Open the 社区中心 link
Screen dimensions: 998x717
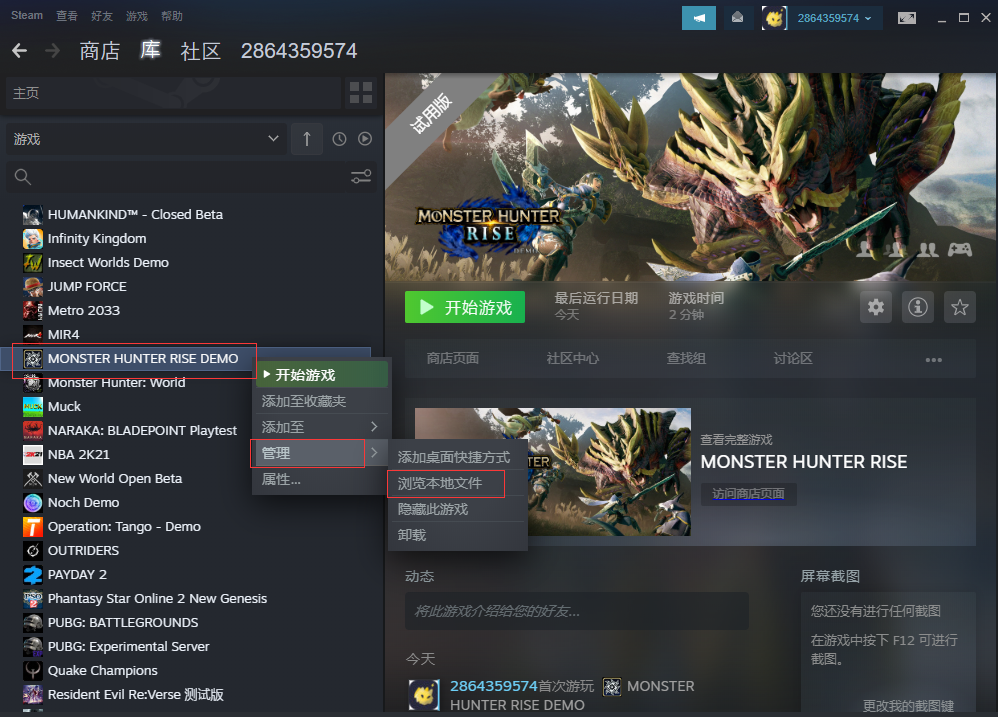tap(572, 359)
